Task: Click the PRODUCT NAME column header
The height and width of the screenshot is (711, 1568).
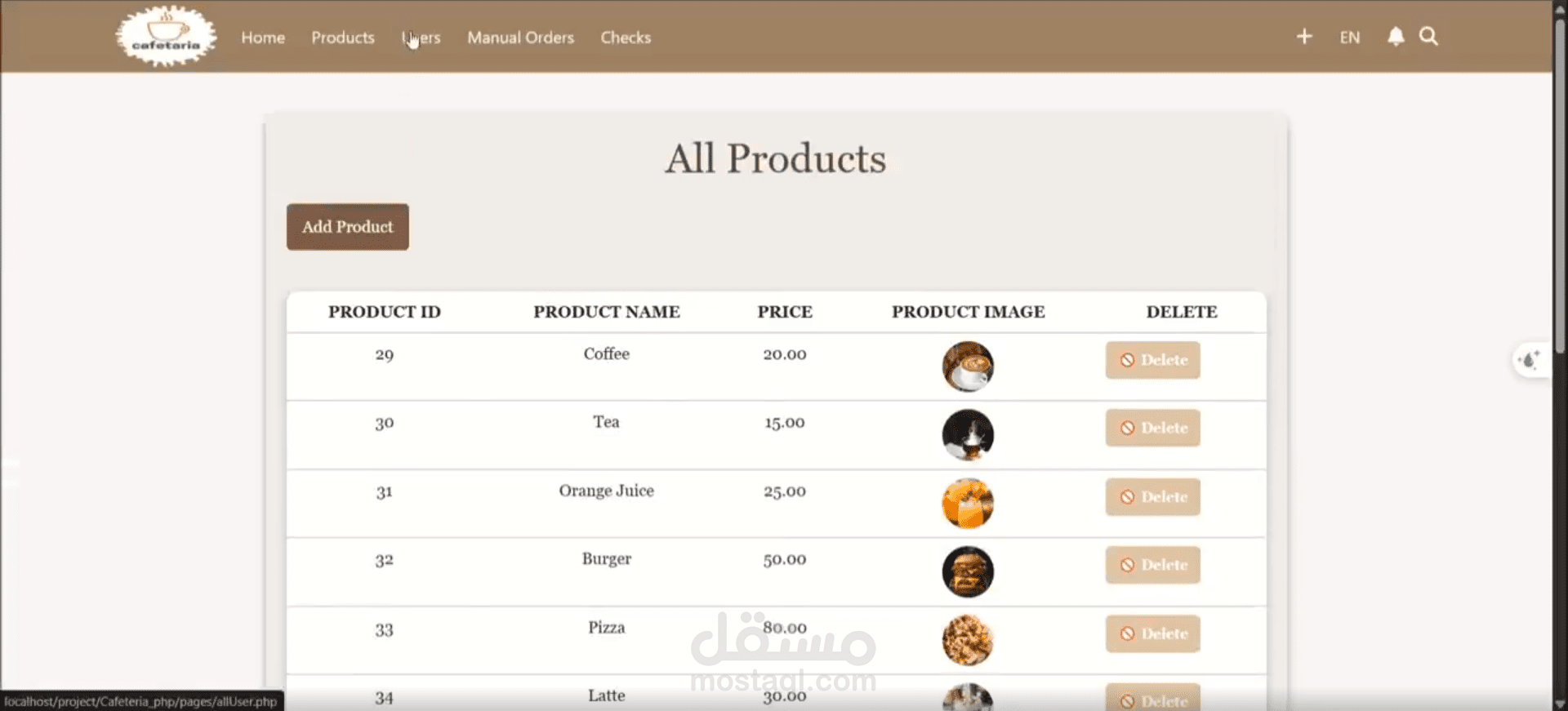Action: [x=607, y=312]
